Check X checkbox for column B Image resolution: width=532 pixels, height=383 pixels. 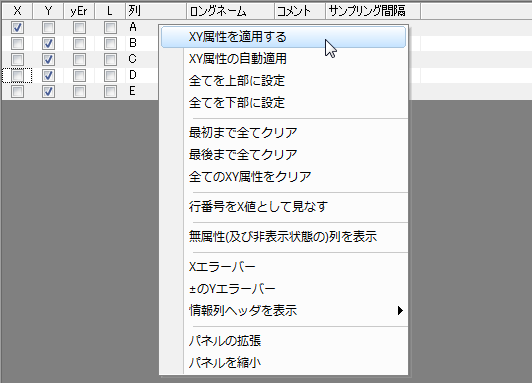pos(17,43)
